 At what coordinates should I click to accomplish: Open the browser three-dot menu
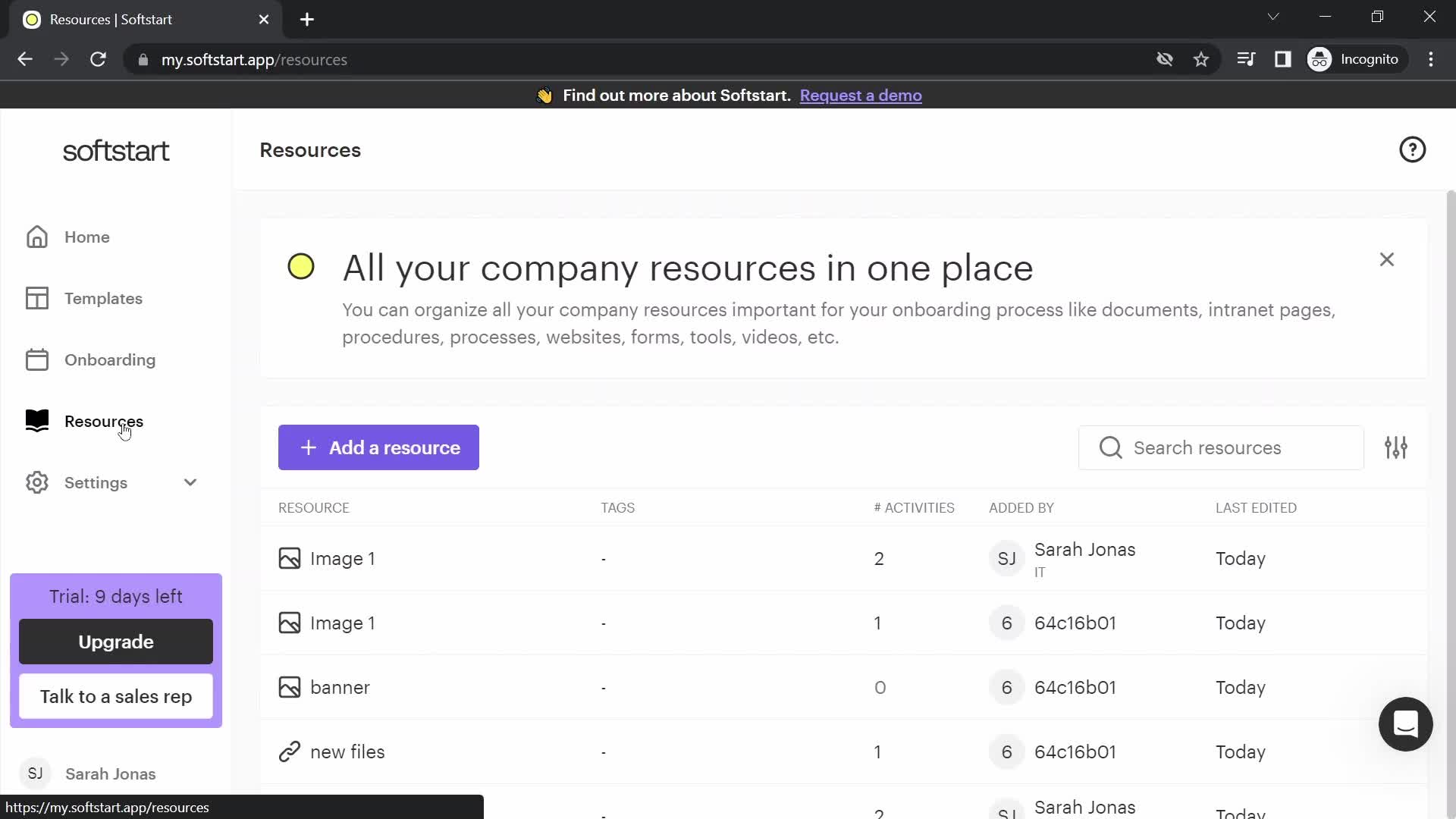point(1431,59)
